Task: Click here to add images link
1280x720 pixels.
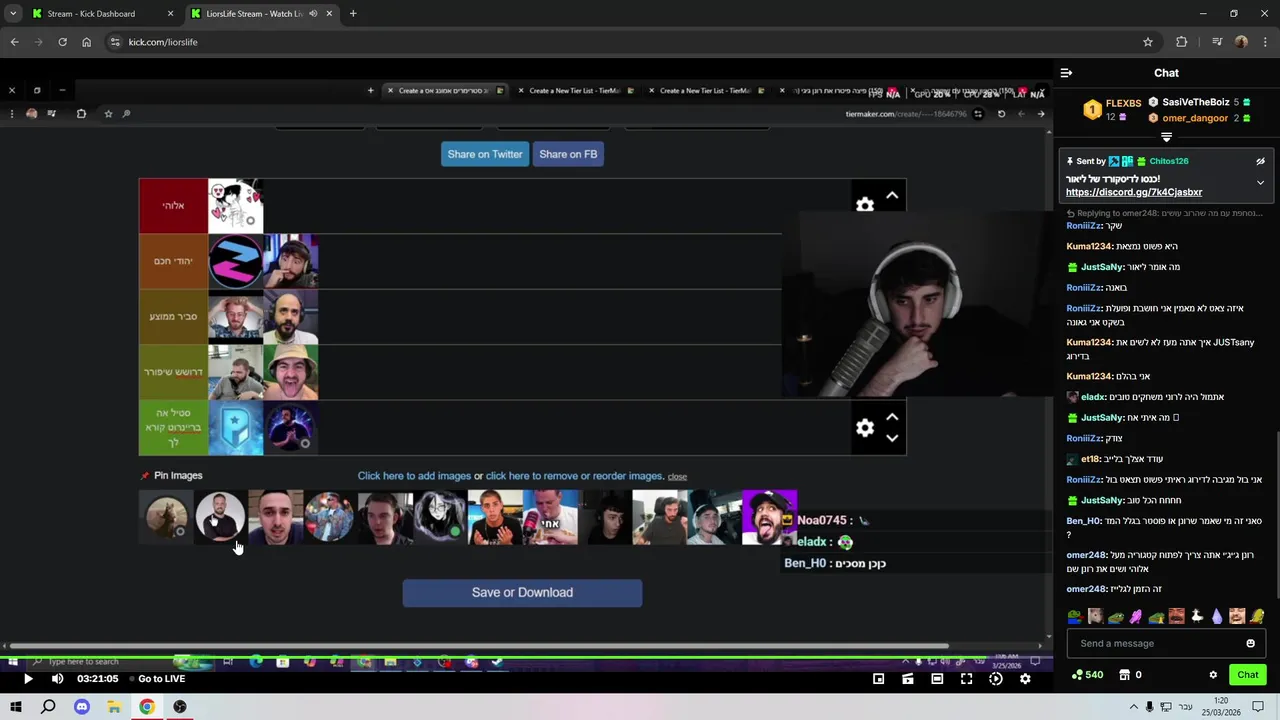Action: 414,476
